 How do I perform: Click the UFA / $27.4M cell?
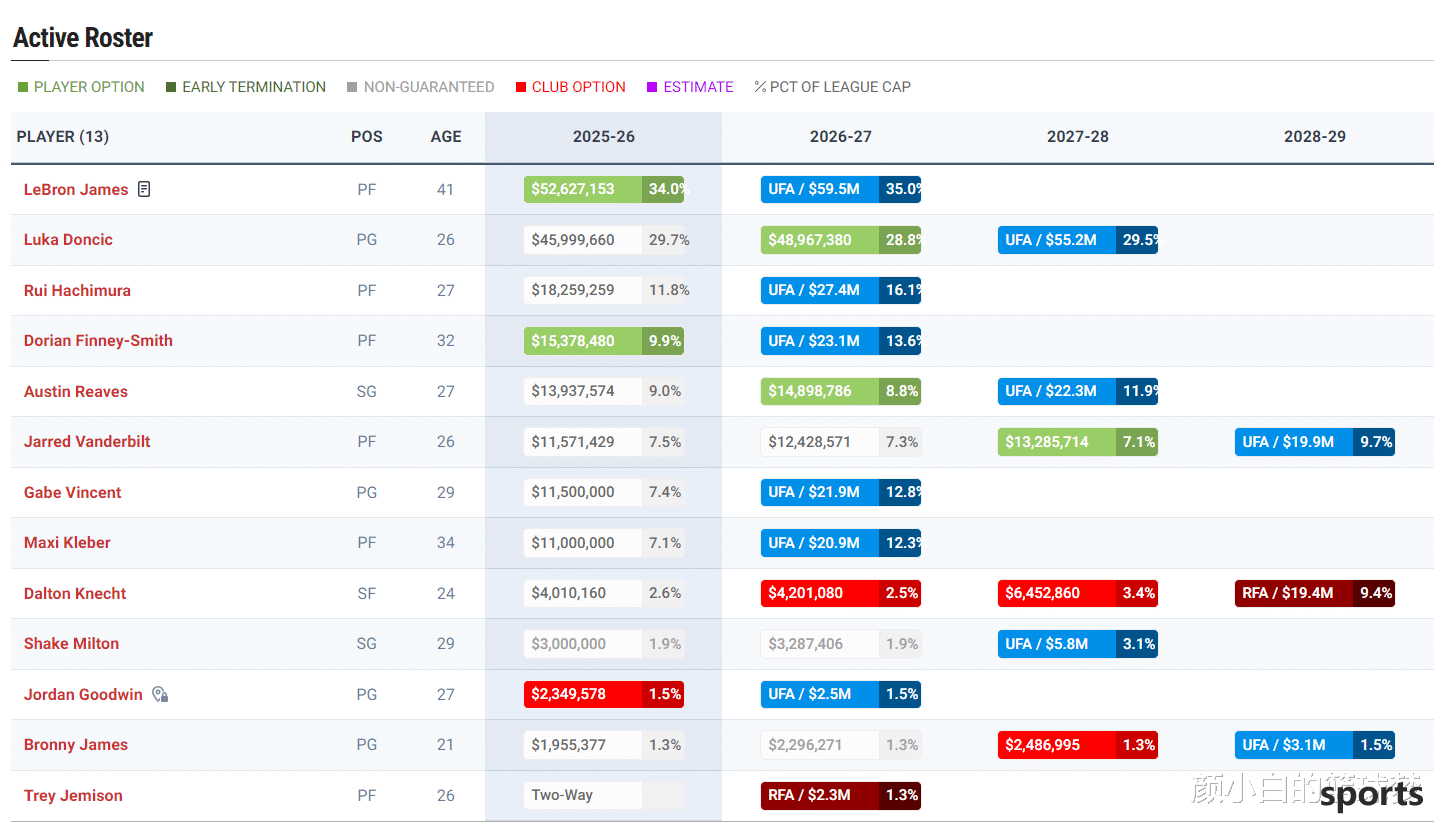click(x=841, y=290)
